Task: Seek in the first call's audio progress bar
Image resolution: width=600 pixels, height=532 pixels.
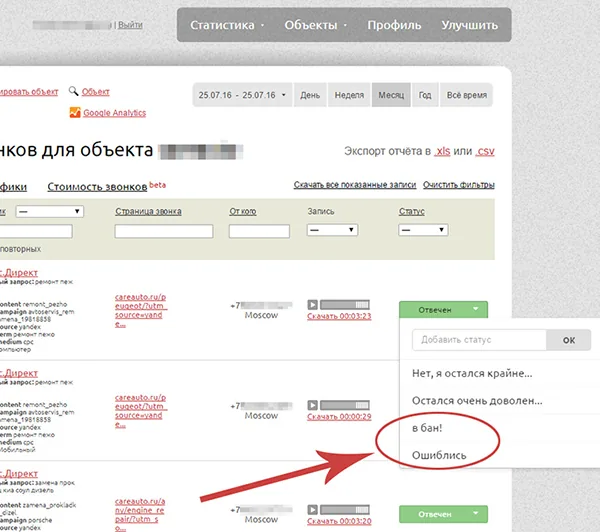Action: click(345, 305)
